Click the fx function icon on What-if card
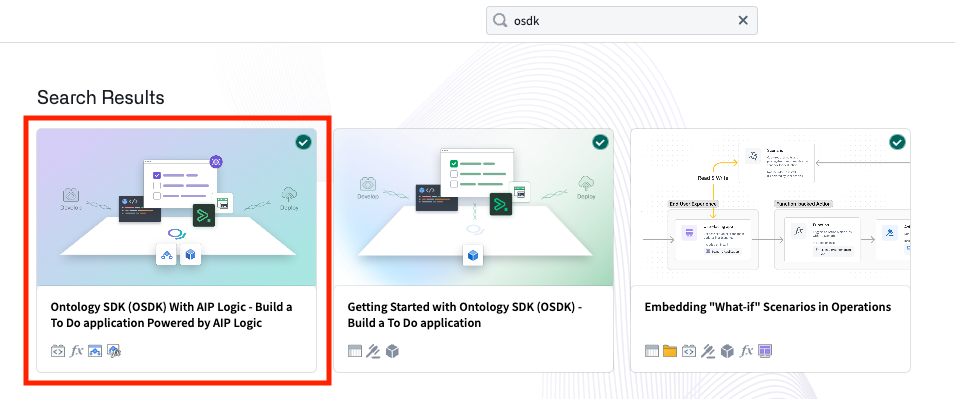Viewport: 955px width, 399px height. (x=746, y=351)
